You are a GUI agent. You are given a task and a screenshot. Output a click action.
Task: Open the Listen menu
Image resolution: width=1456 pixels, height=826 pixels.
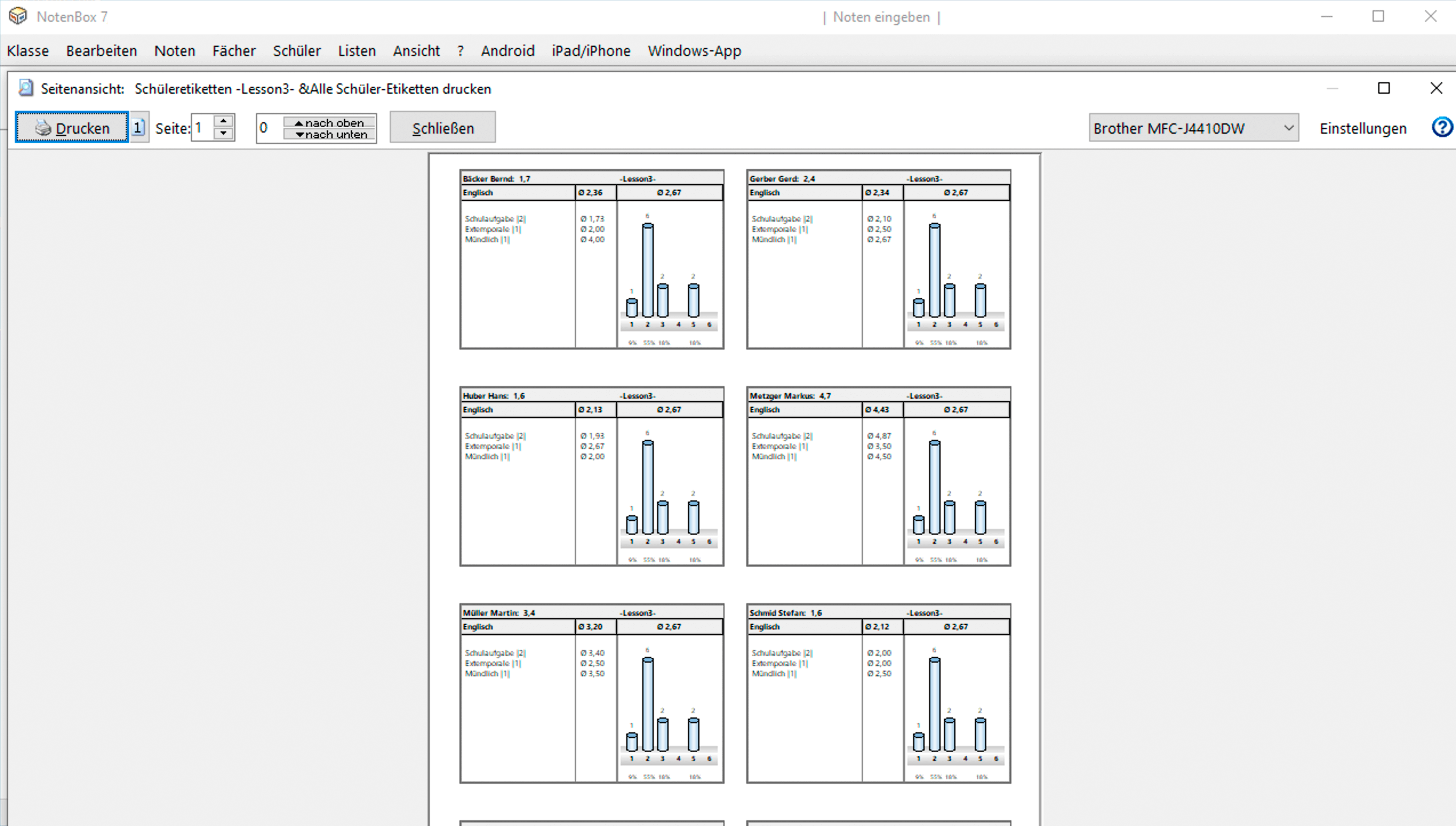click(357, 51)
